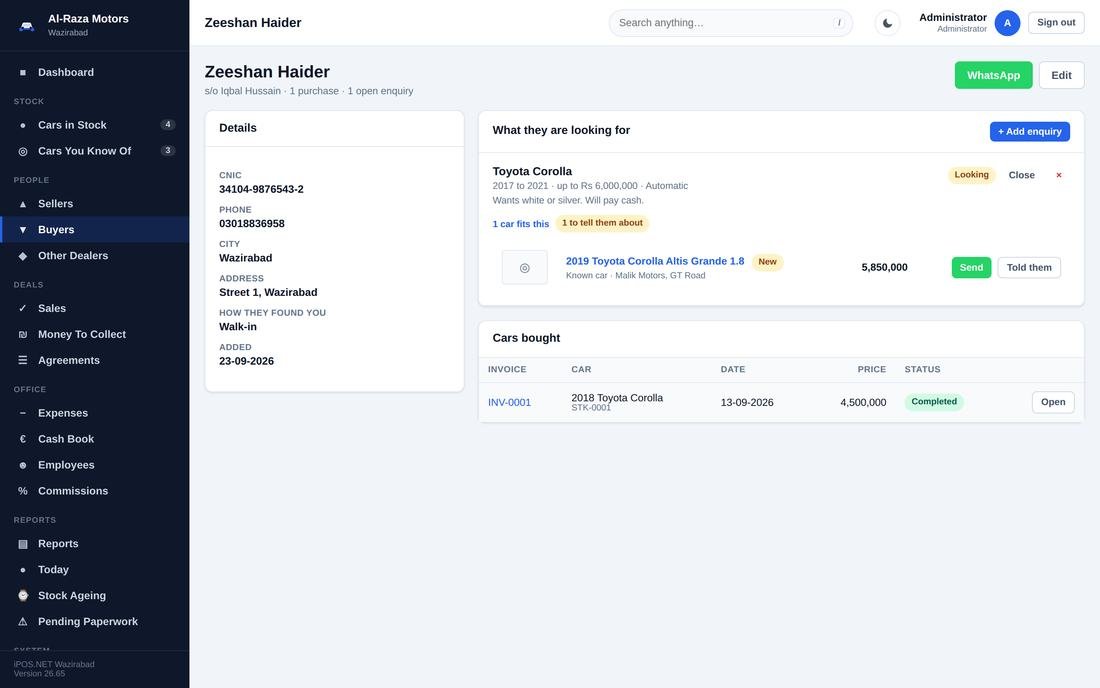Image resolution: width=1100 pixels, height=688 pixels.
Task: Open the INV-0001 invoice link
Action: coord(509,403)
